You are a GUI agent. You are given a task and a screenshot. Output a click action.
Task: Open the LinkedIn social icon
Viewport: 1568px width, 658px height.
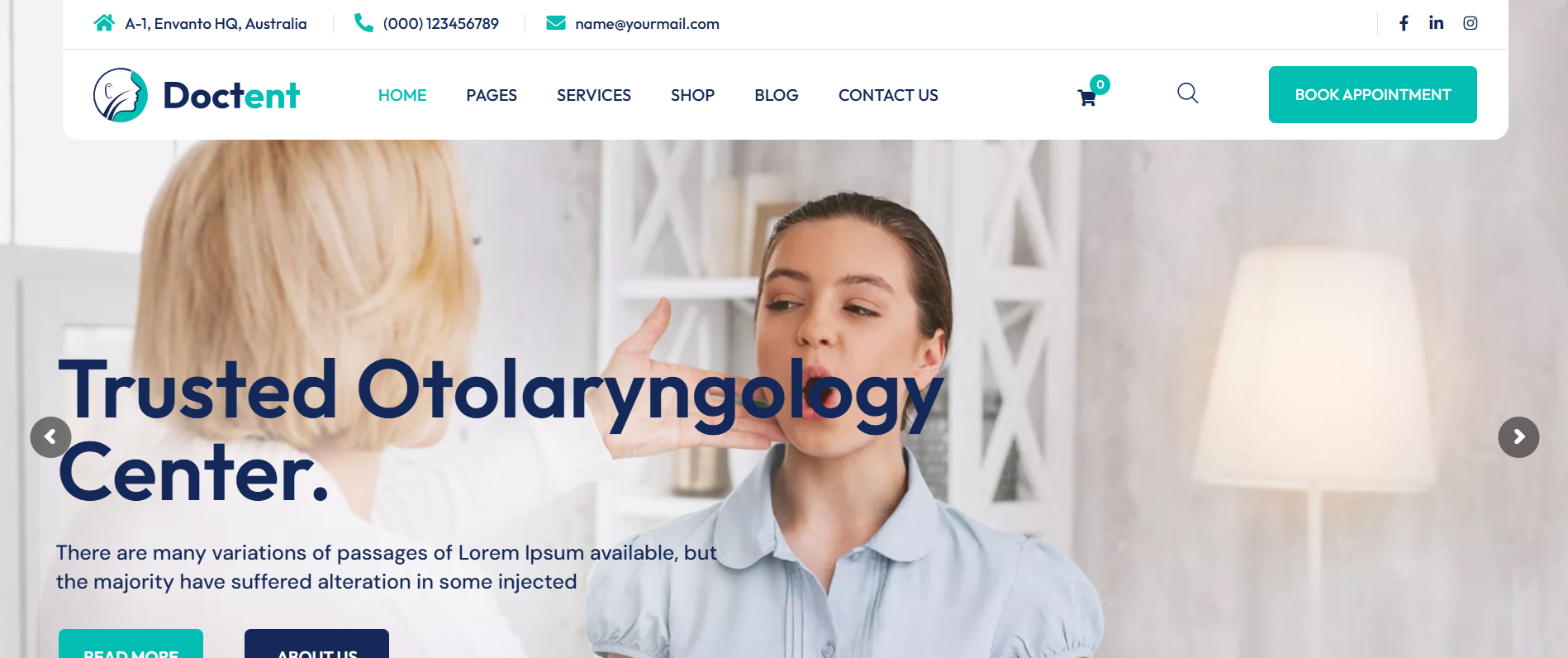(x=1437, y=23)
